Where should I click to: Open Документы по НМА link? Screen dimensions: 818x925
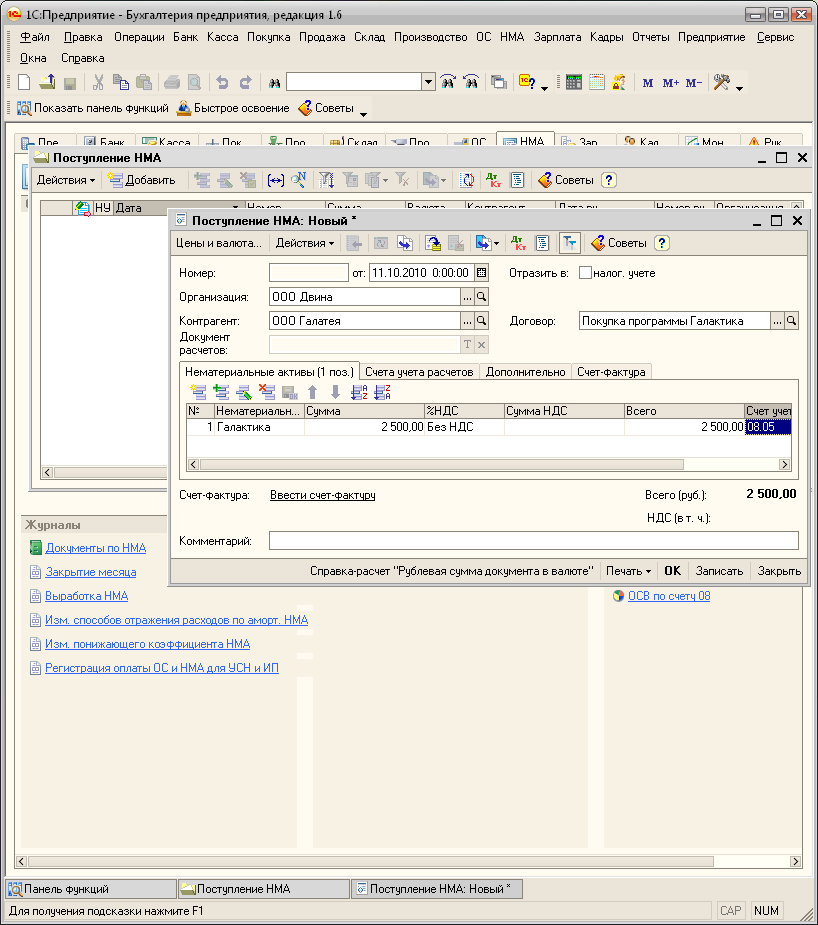tap(96, 548)
